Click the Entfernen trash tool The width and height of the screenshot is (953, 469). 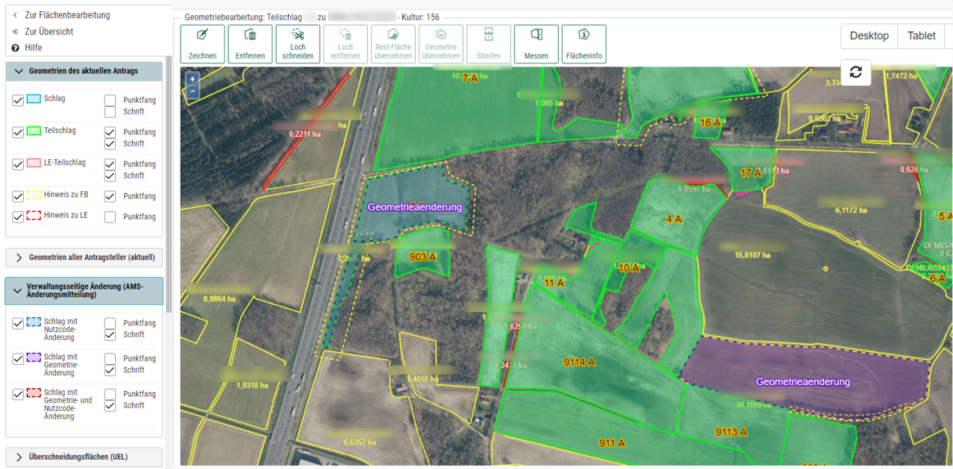point(250,44)
